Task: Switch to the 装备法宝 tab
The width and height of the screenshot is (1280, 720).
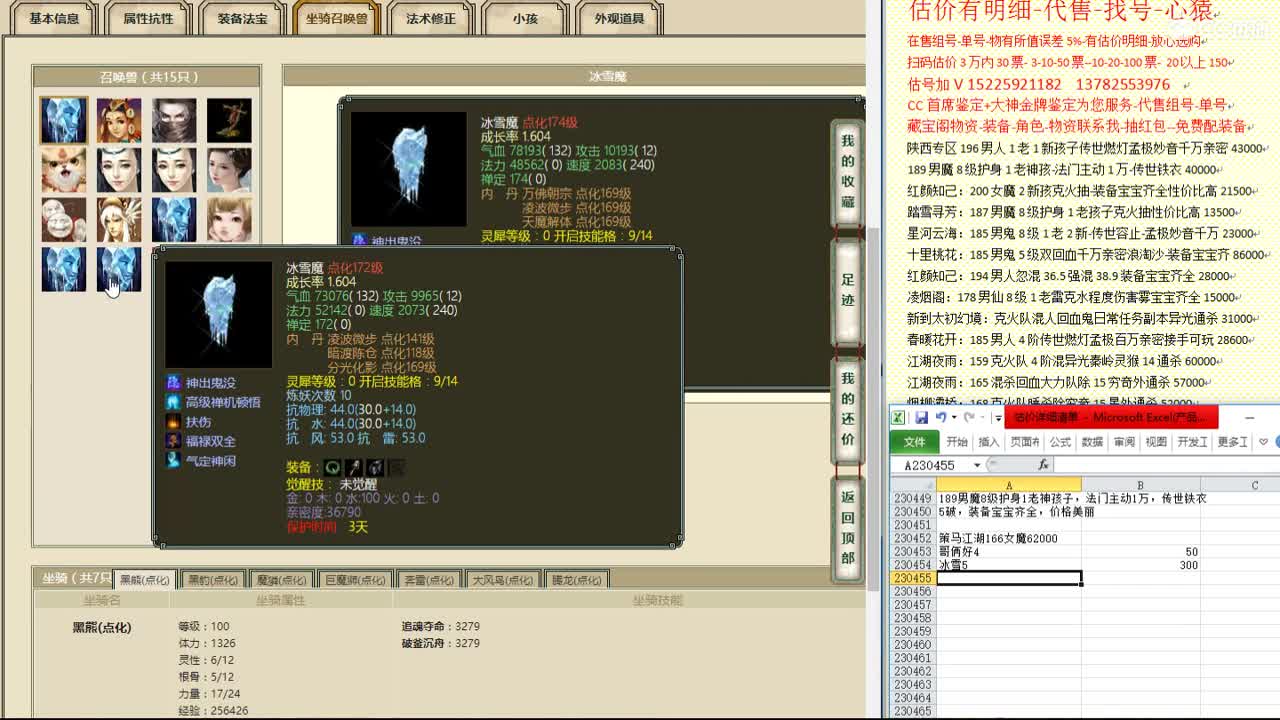Action: (x=242, y=18)
